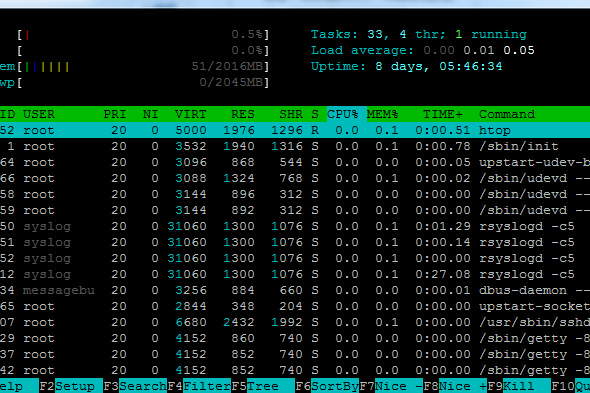
Task: Click VIRT value 6680 of sshd
Action: coord(191,322)
